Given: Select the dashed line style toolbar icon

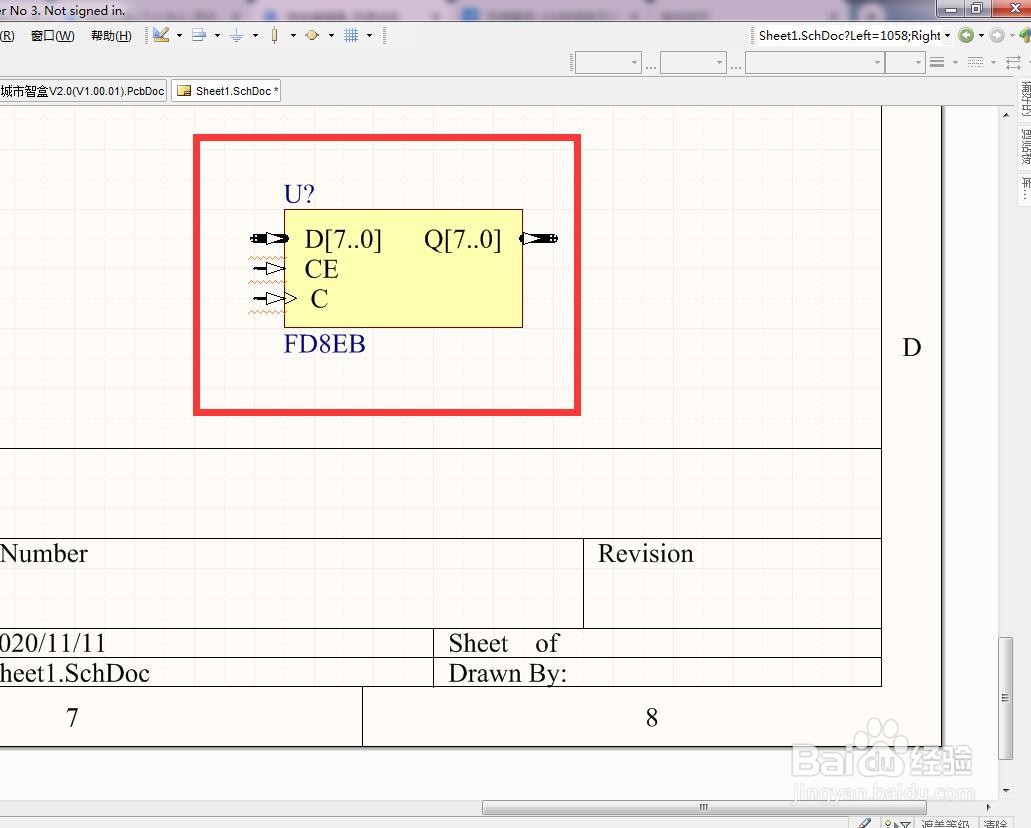Looking at the screenshot, I should tap(976, 62).
